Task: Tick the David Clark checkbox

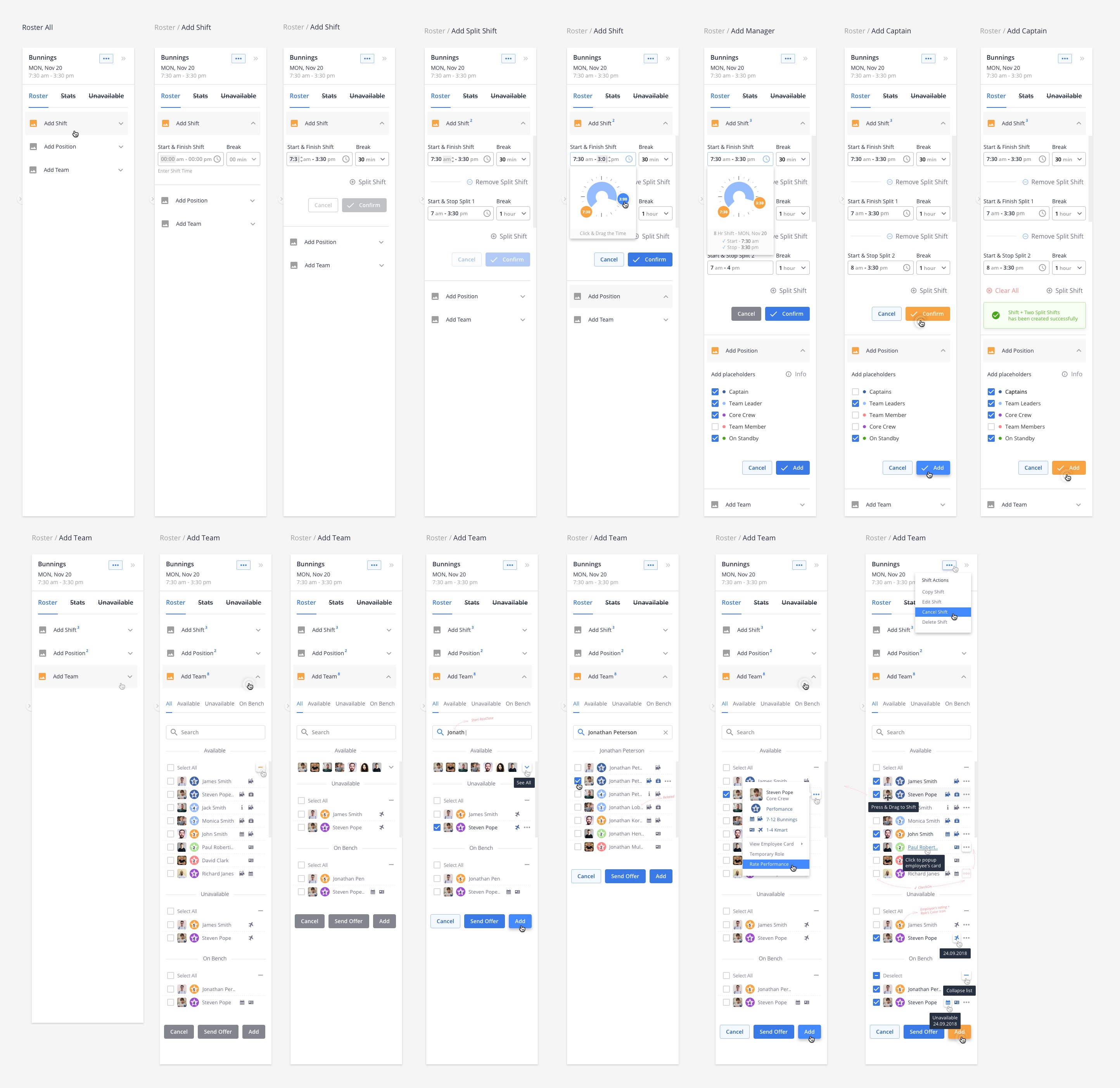Action: click(170, 860)
